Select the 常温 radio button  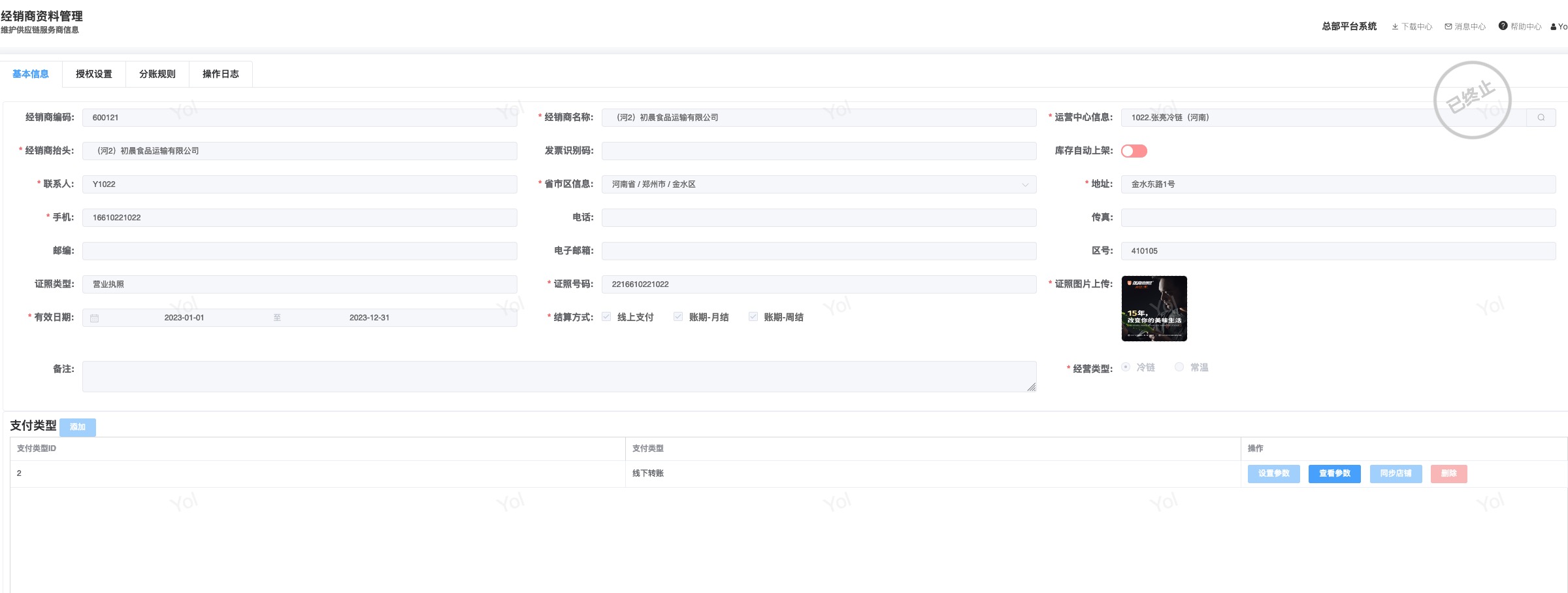pos(1179,367)
